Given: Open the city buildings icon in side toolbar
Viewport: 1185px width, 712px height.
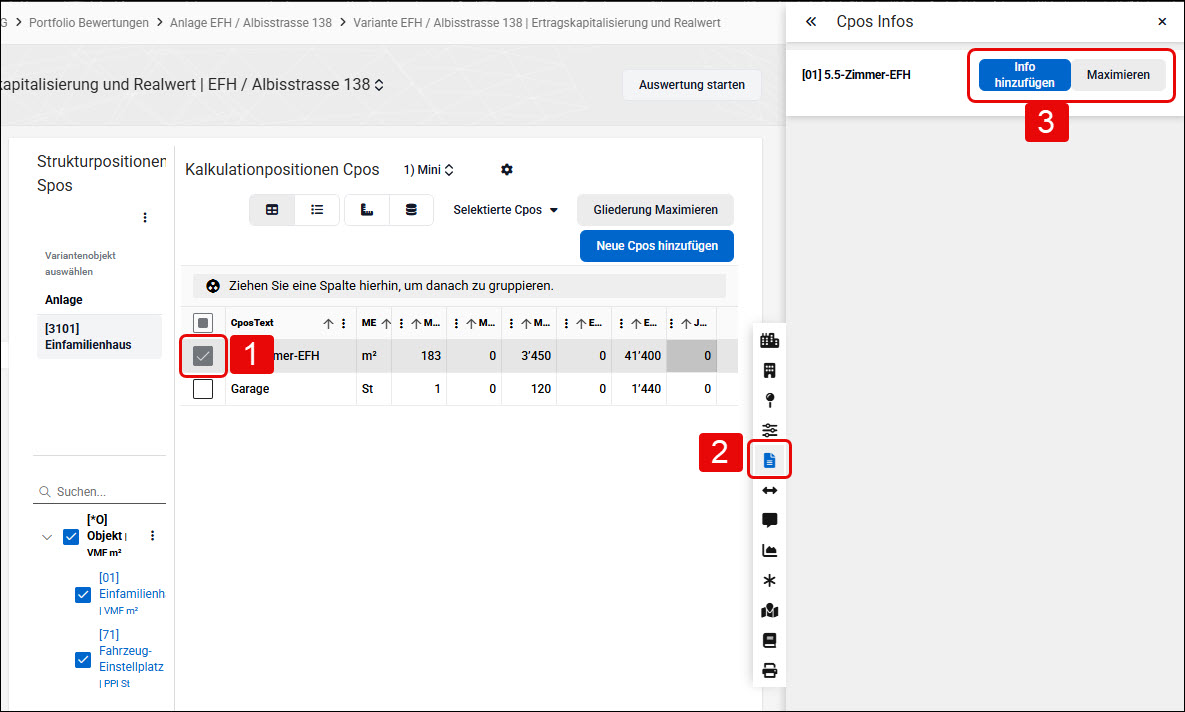Looking at the screenshot, I should (x=769, y=340).
